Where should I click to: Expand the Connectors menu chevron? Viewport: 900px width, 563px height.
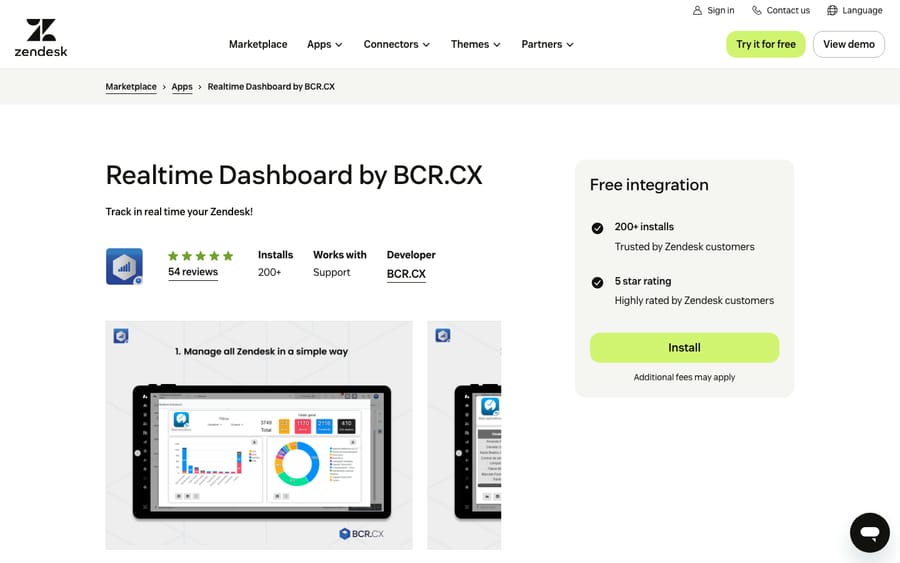coord(426,45)
